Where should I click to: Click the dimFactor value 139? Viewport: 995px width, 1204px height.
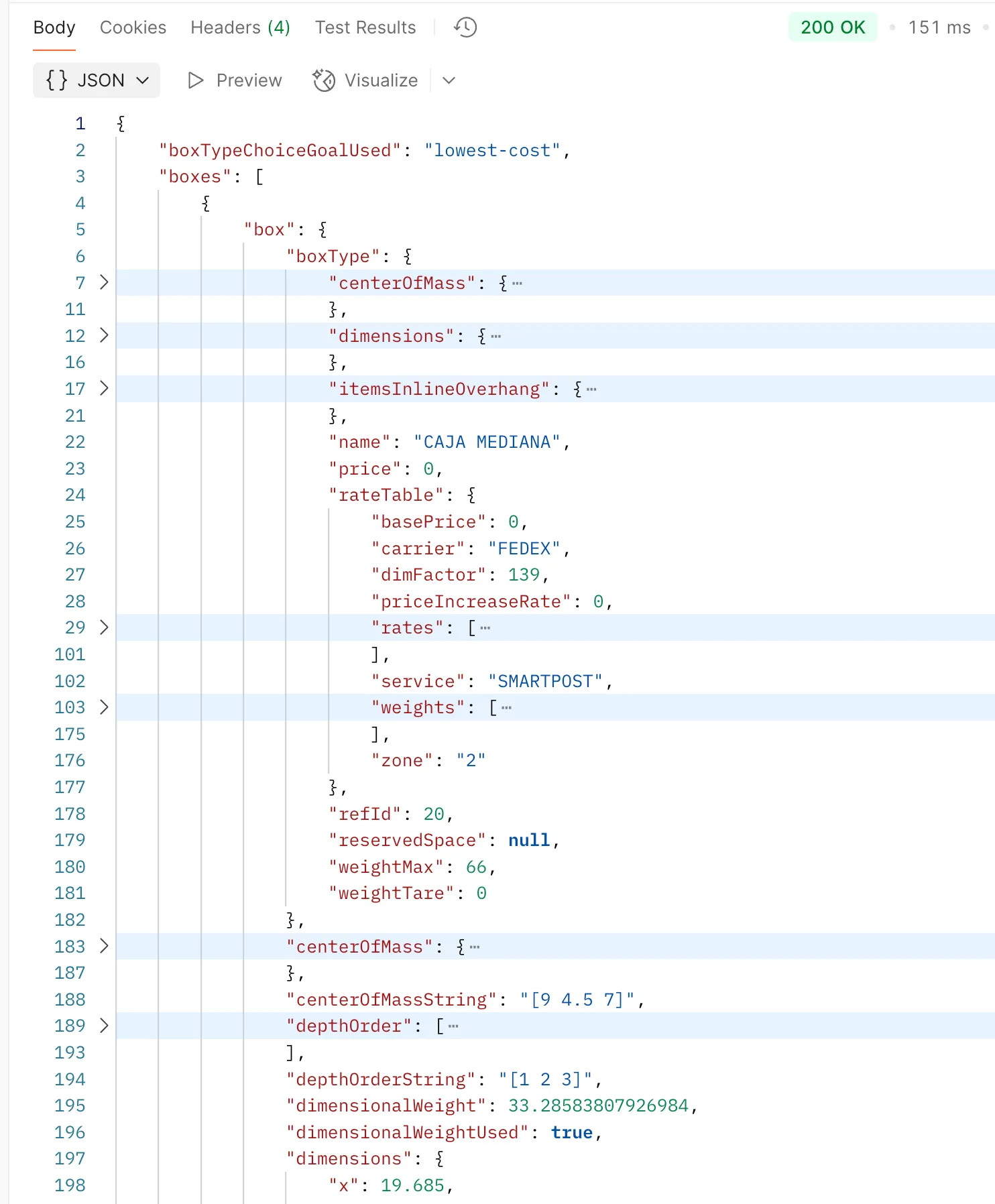click(x=524, y=575)
